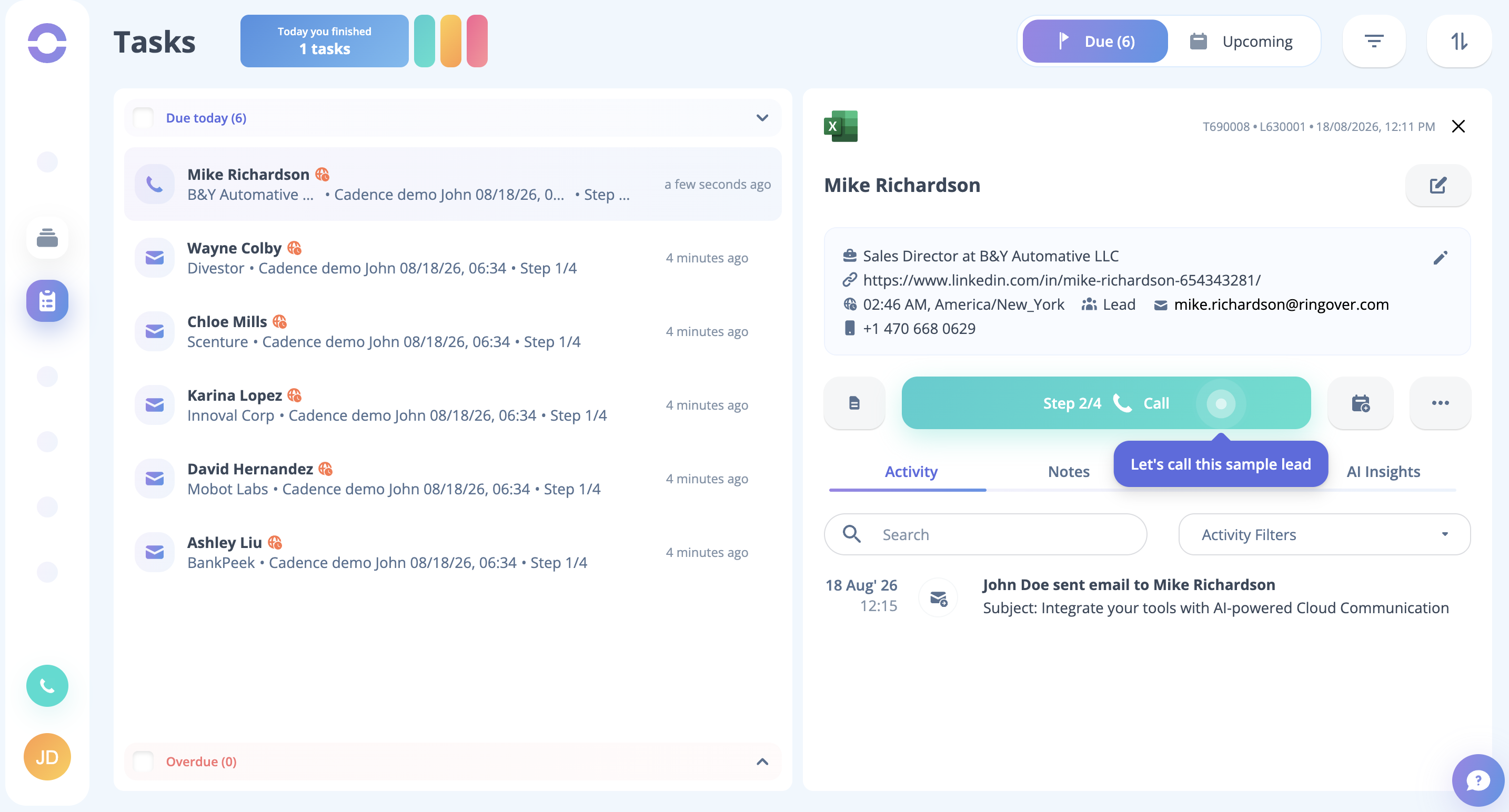Click the Excel integration icon in lead panel

pyautogui.click(x=841, y=126)
